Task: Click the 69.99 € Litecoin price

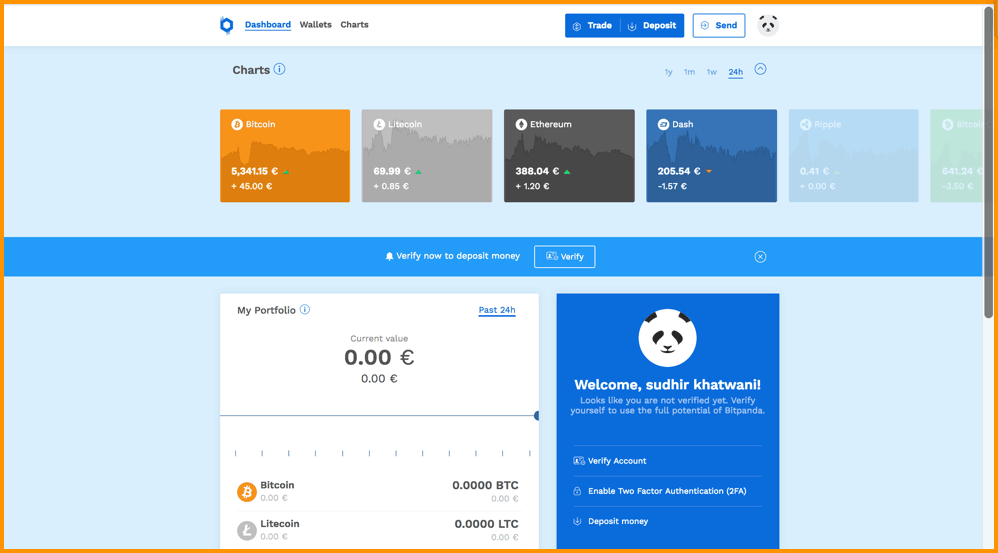Action: (x=391, y=171)
